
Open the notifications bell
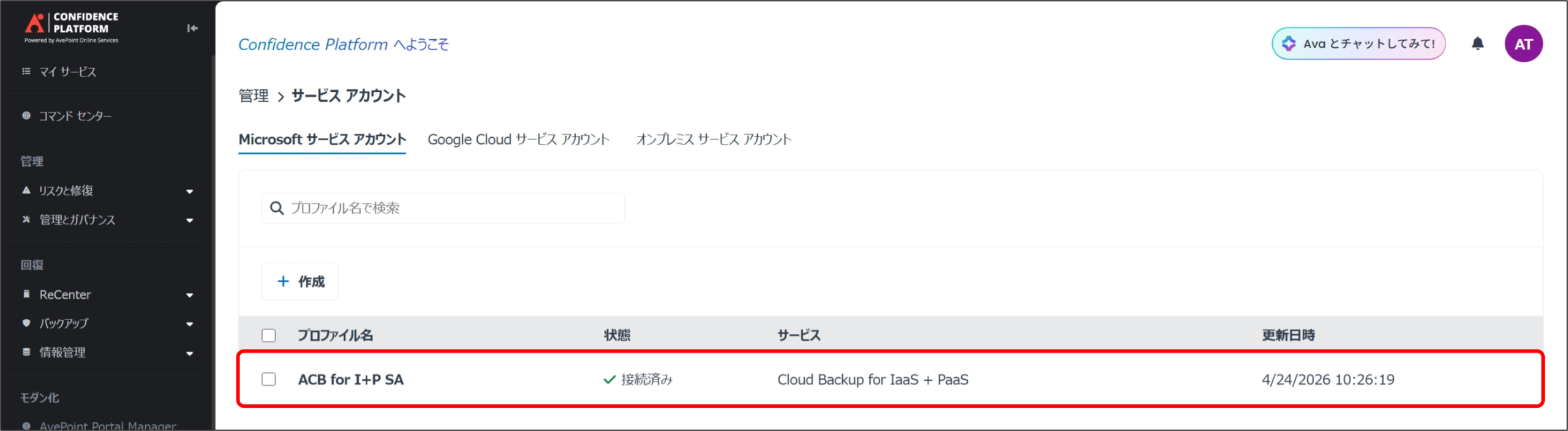(x=1477, y=43)
